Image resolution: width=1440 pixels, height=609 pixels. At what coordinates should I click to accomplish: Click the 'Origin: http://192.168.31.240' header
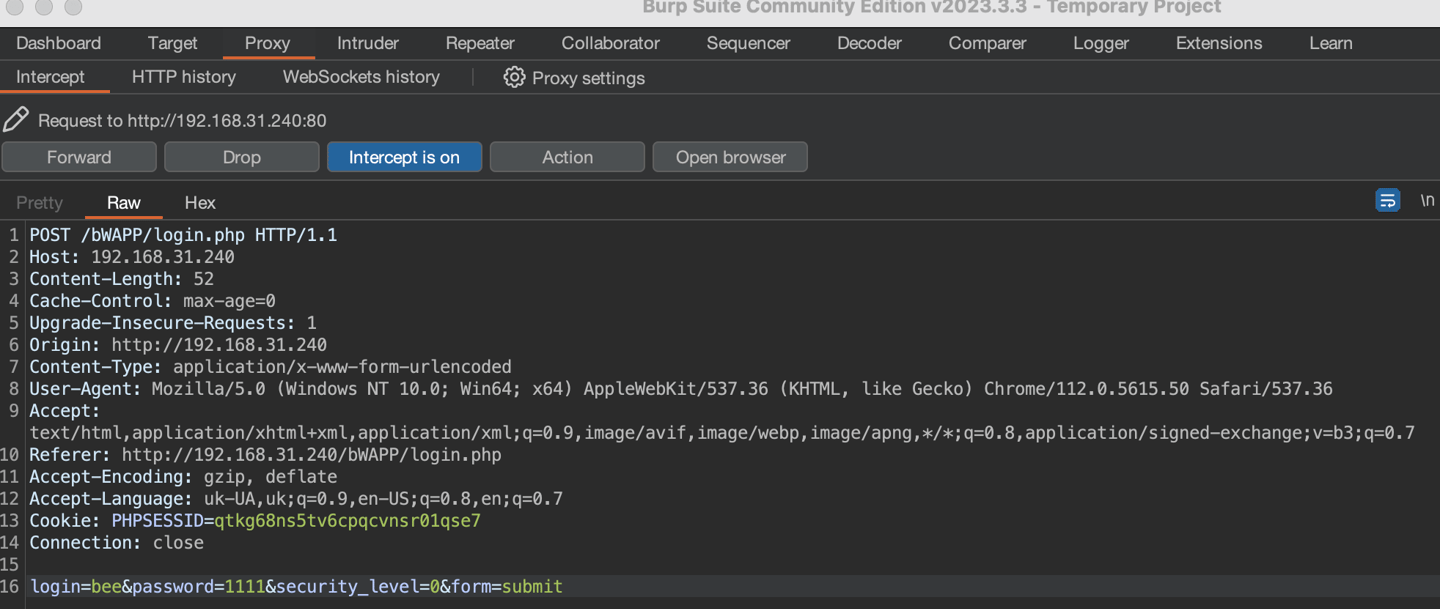[178, 345]
